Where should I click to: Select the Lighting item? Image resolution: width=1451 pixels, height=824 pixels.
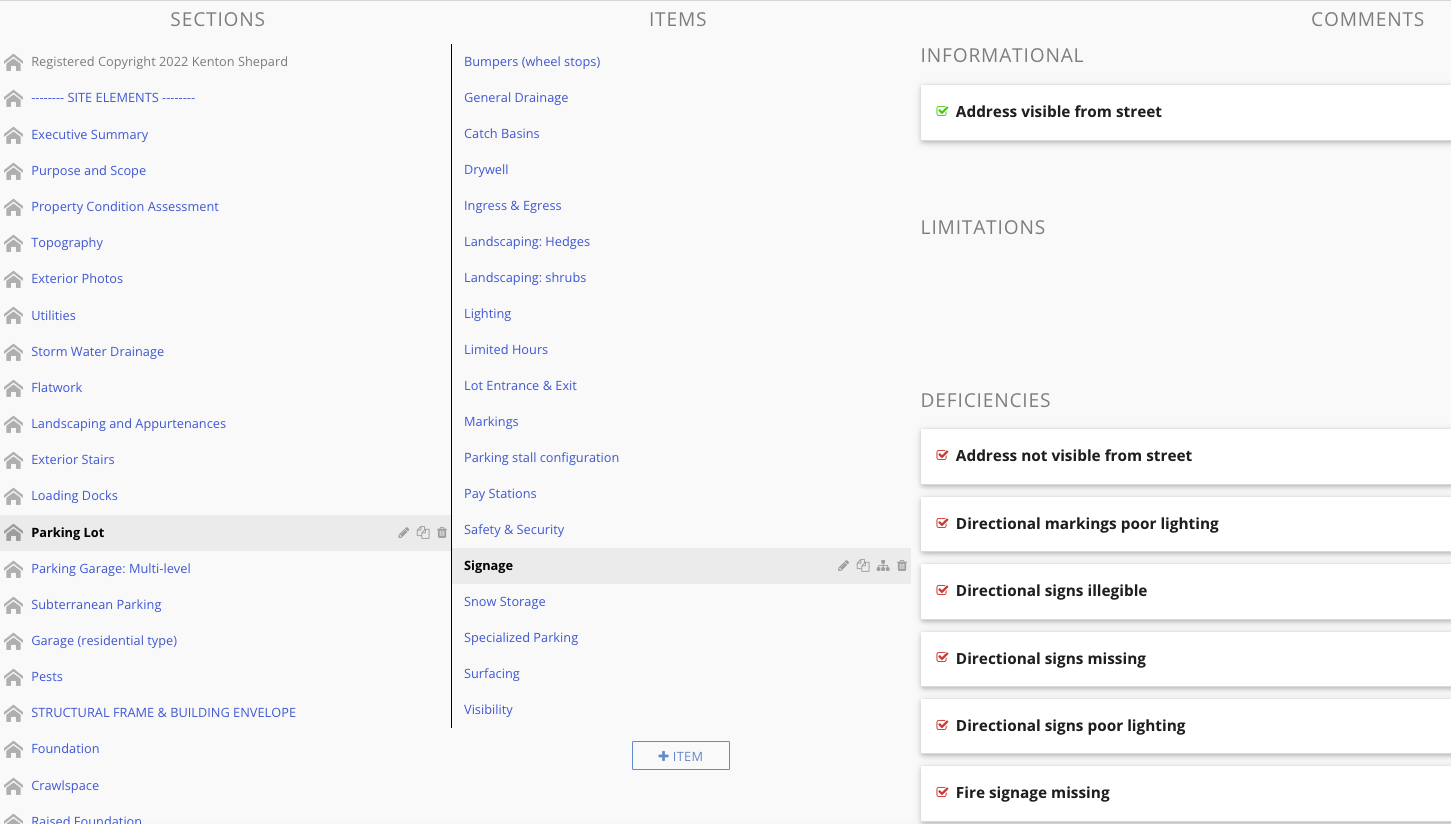coord(487,314)
